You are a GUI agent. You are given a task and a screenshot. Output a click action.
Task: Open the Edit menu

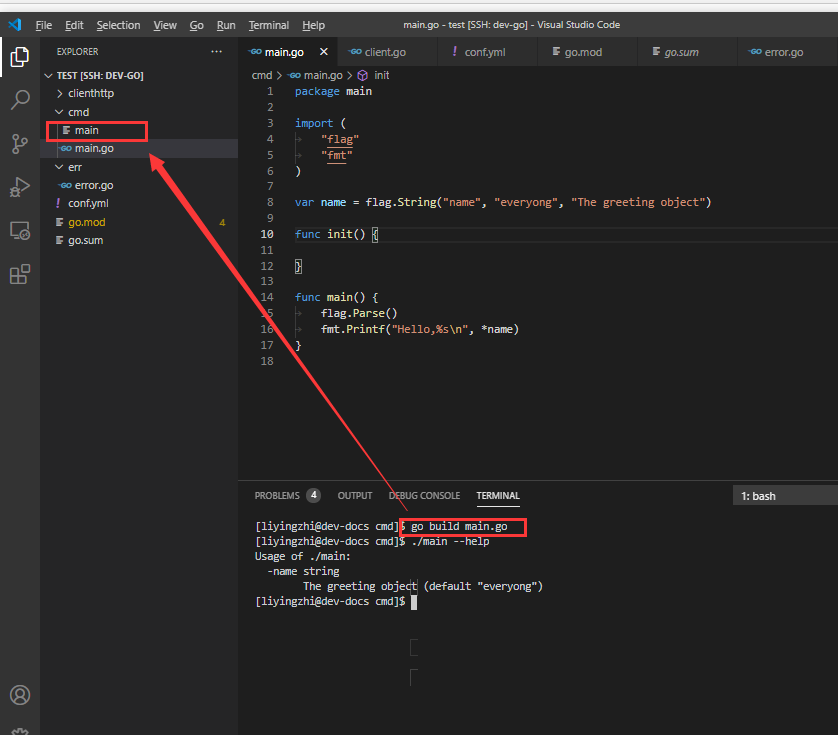(x=74, y=25)
